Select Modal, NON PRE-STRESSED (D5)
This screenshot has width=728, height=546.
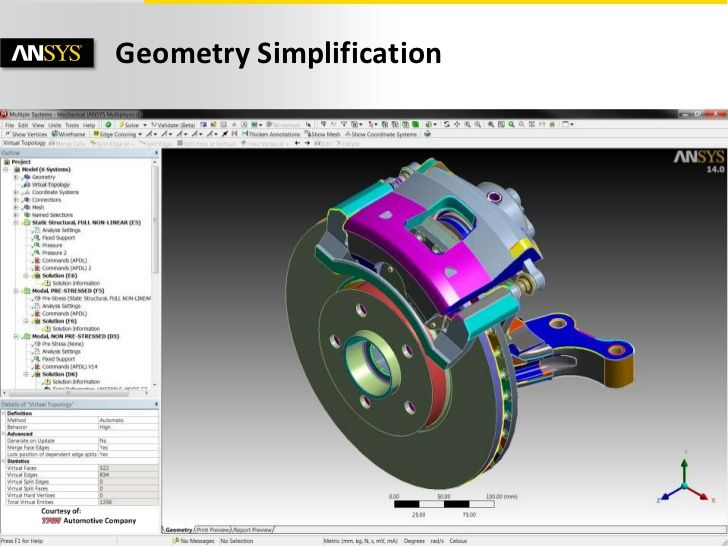(75, 337)
